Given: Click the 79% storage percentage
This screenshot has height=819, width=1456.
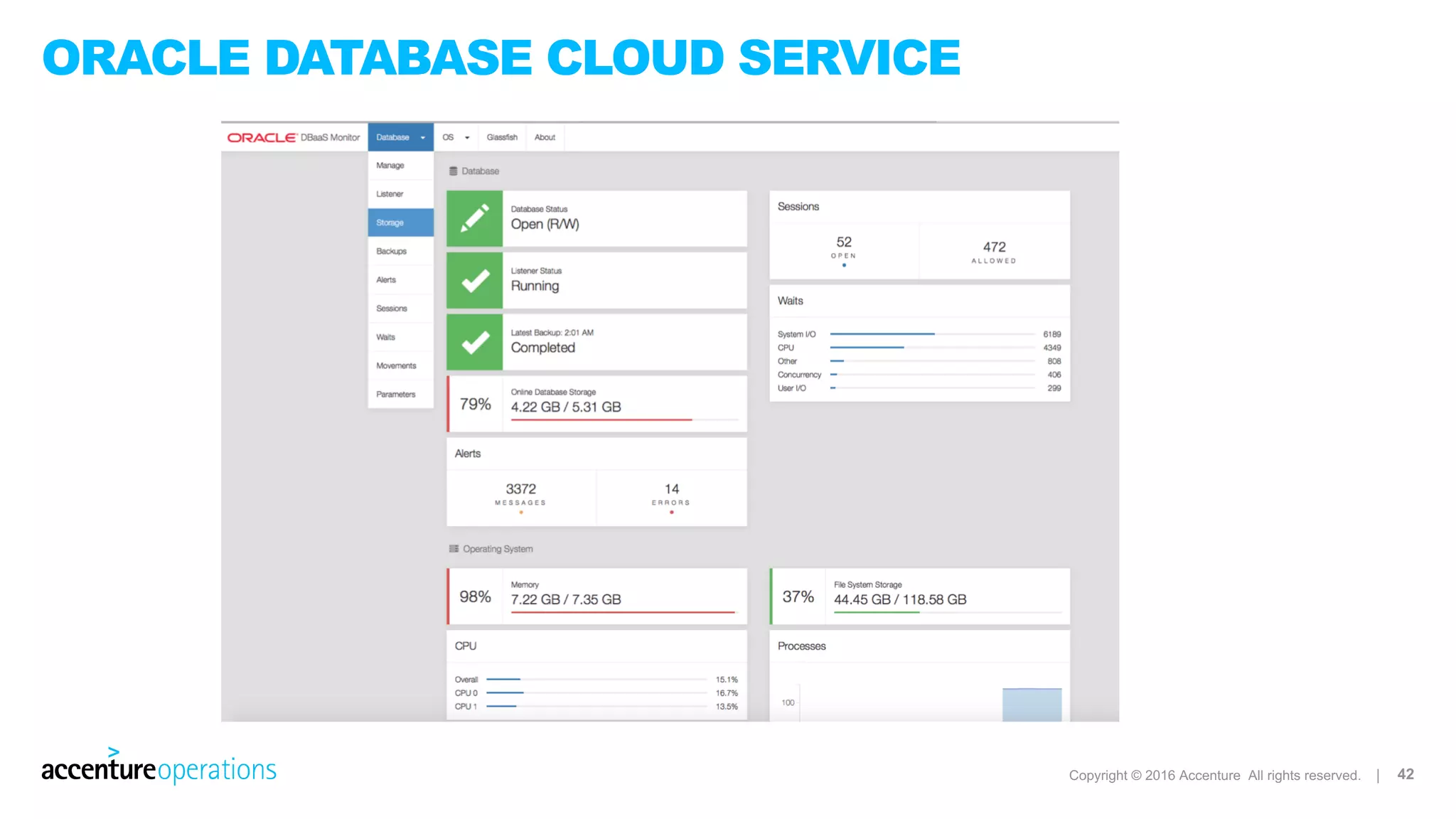Looking at the screenshot, I should 475,404.
